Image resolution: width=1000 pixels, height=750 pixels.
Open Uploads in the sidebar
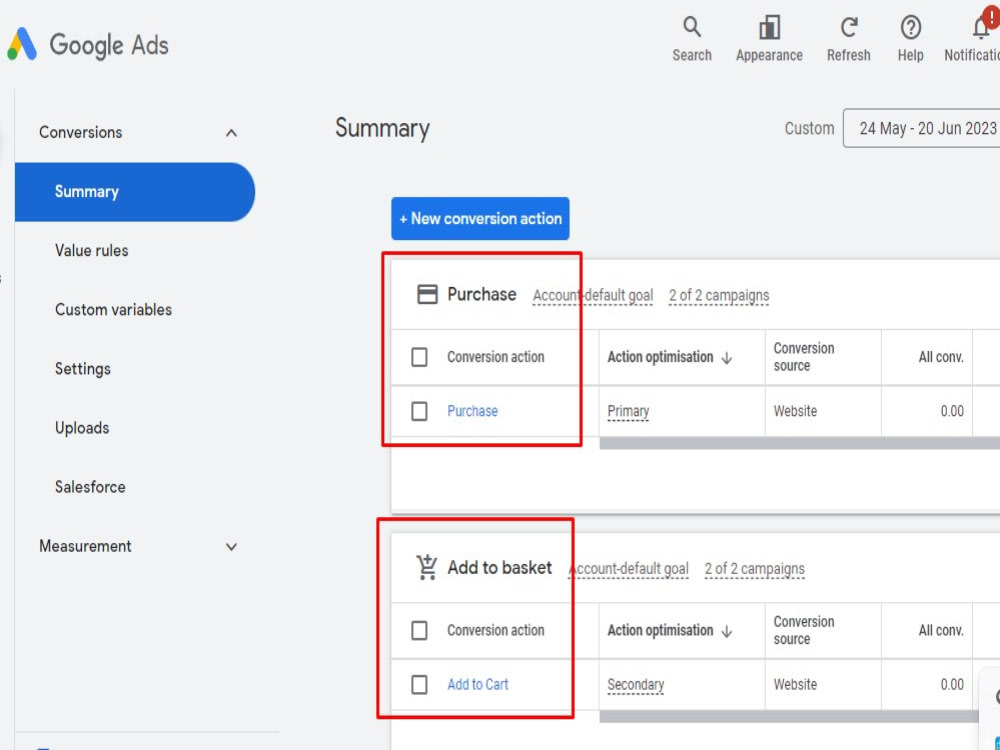[x=82, y=428]
